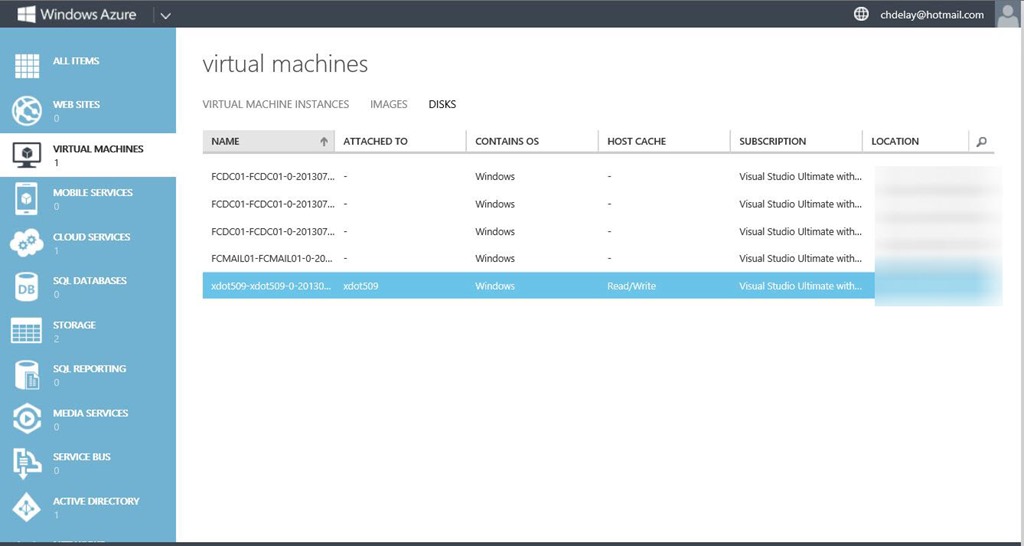Open All Items grid icon
The image size is (1024, 546).
pyautogui.click(x=27, y=66)
